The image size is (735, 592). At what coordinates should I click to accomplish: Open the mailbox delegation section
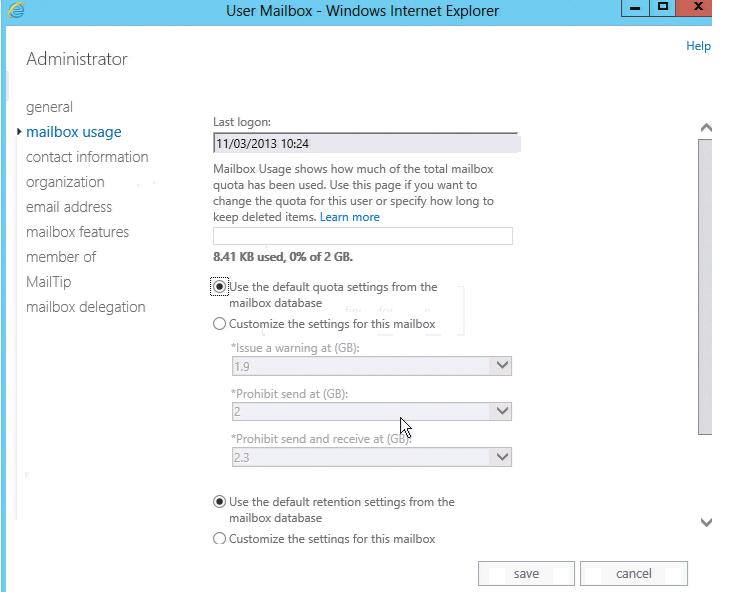pyautogui.click(x=85, y=307)
